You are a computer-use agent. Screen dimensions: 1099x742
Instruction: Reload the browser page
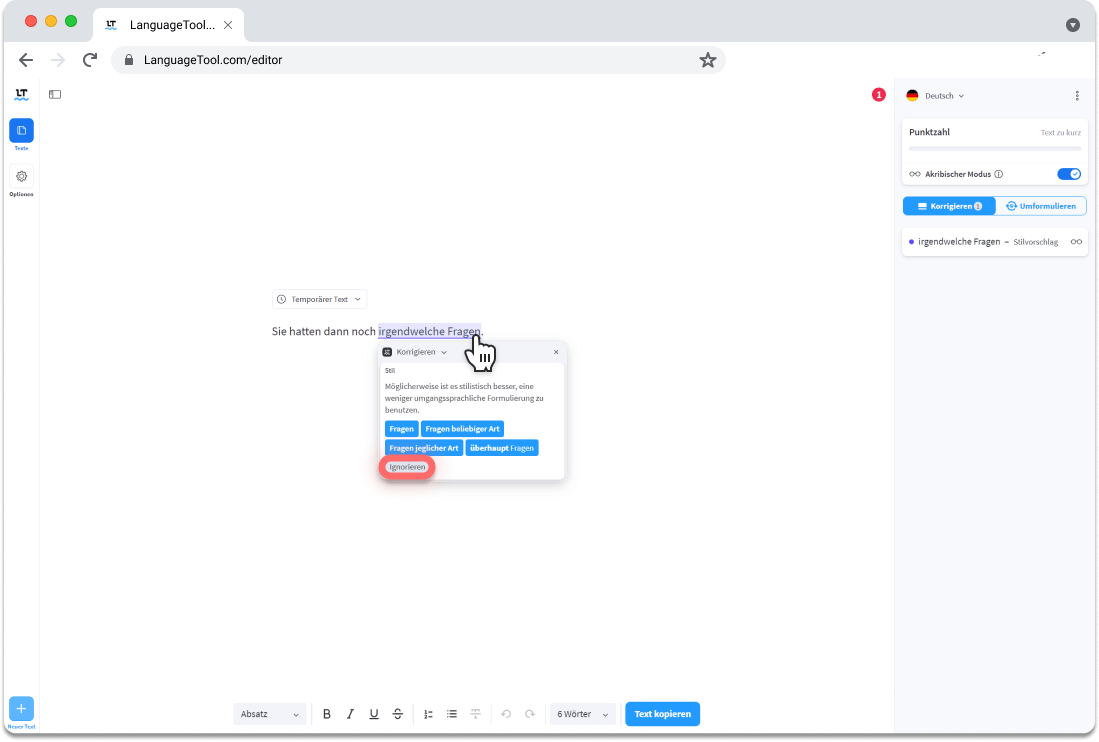pos(90,60)
